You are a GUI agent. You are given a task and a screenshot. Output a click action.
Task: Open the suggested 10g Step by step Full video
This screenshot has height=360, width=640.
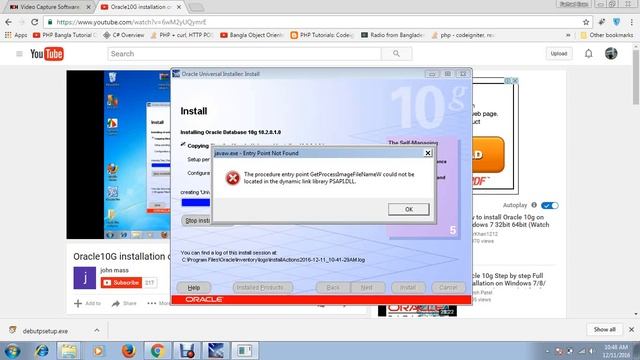509,279
